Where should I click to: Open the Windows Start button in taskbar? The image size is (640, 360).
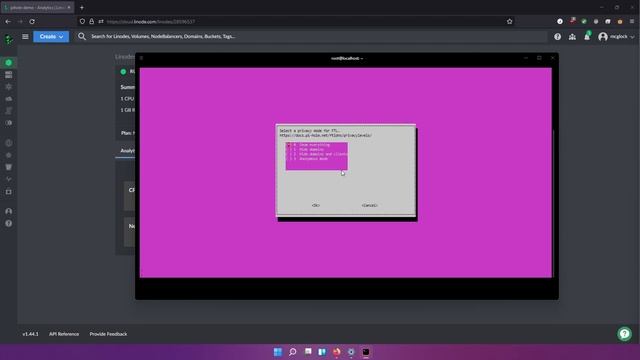point(278,352)
